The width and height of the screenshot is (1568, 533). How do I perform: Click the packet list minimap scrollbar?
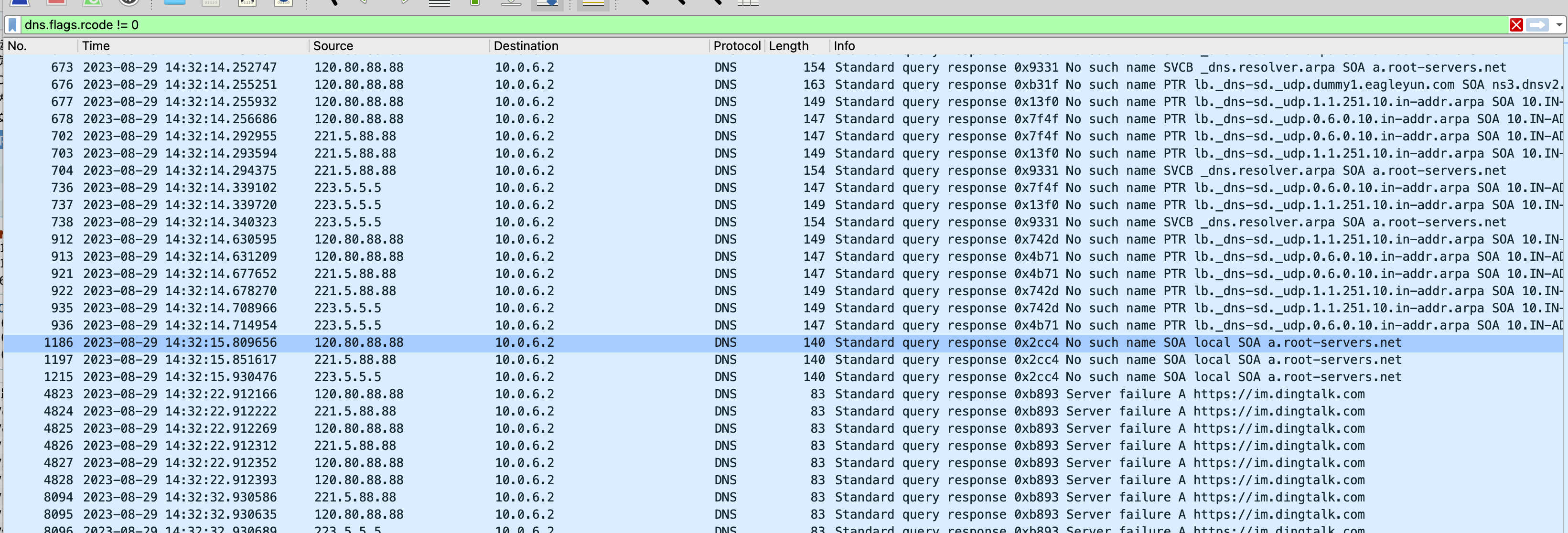pyautogui.click(x=1566, y=286)
